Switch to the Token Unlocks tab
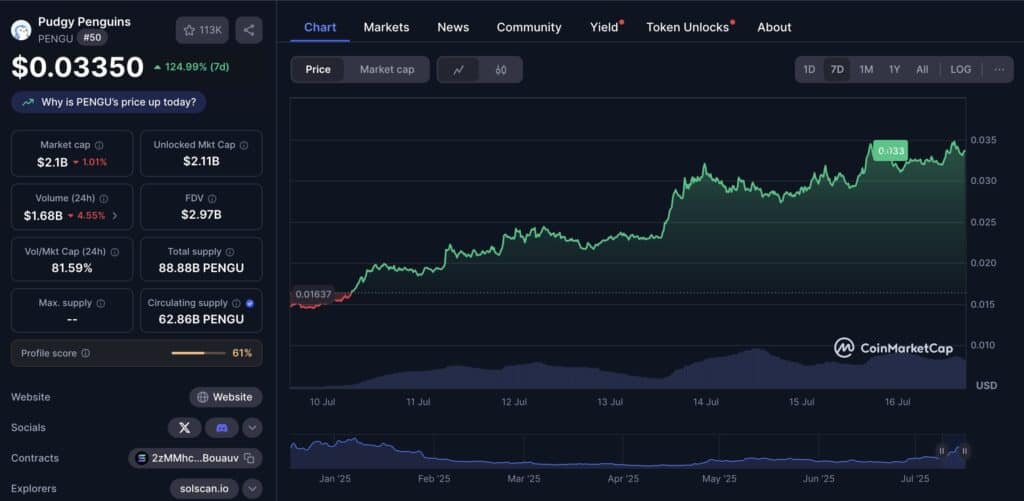The width and height of the screenshot is (1024, 501). 688,27
